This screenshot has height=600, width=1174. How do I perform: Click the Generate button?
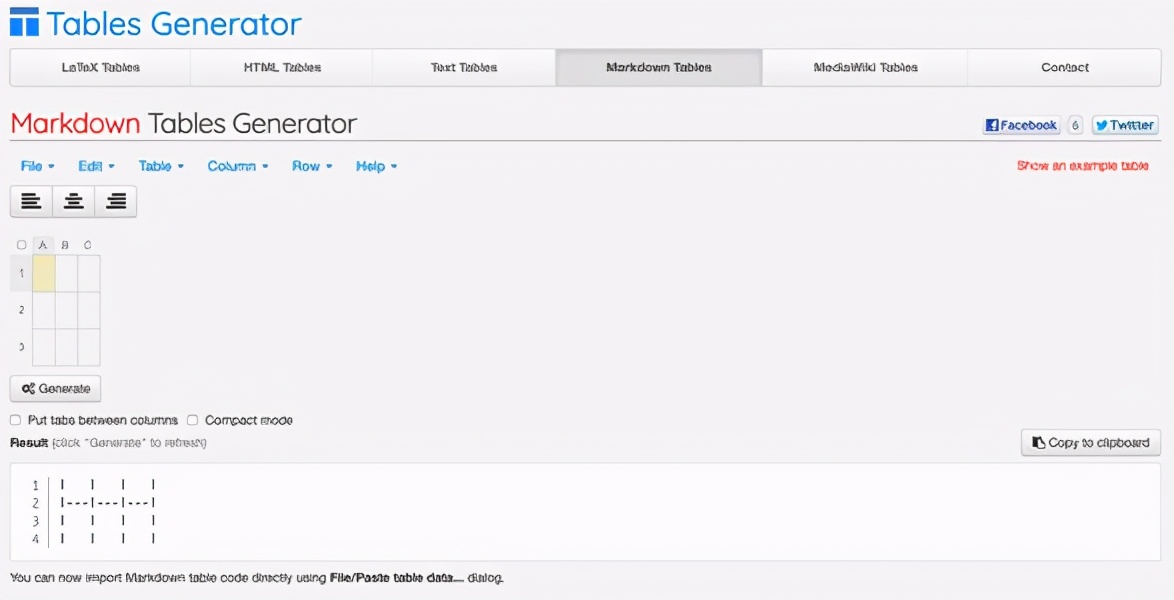[55, 389]
